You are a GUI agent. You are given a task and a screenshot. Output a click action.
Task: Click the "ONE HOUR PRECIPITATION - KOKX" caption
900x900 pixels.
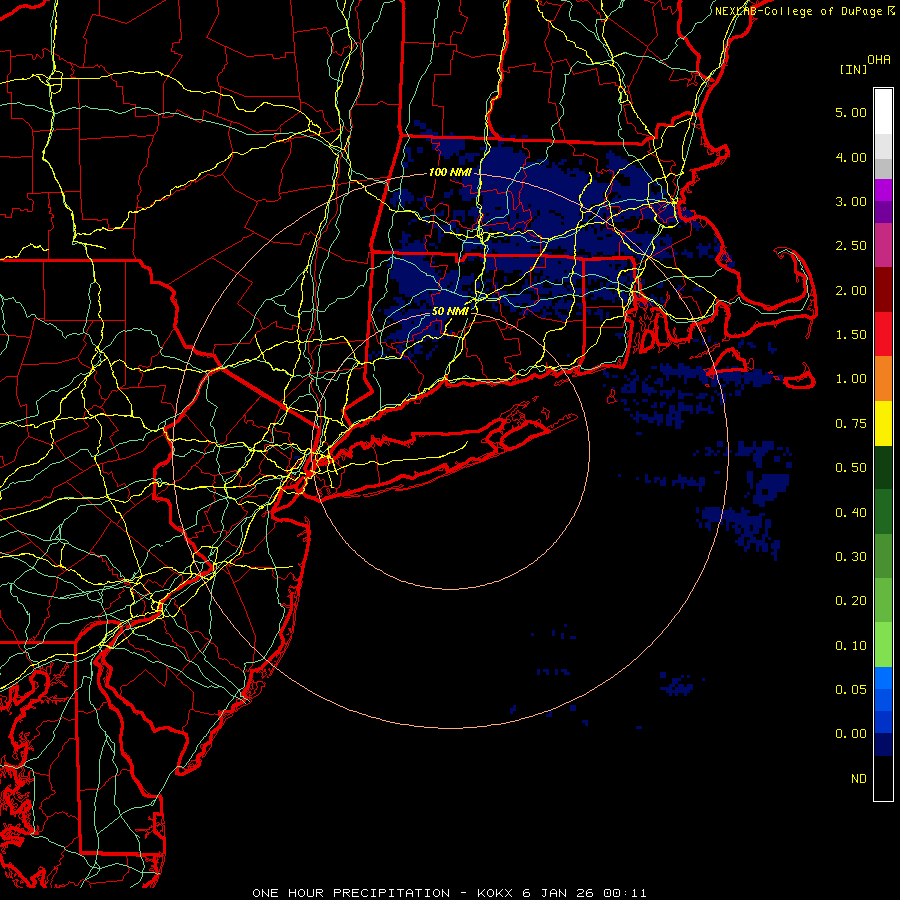[385, 893]
